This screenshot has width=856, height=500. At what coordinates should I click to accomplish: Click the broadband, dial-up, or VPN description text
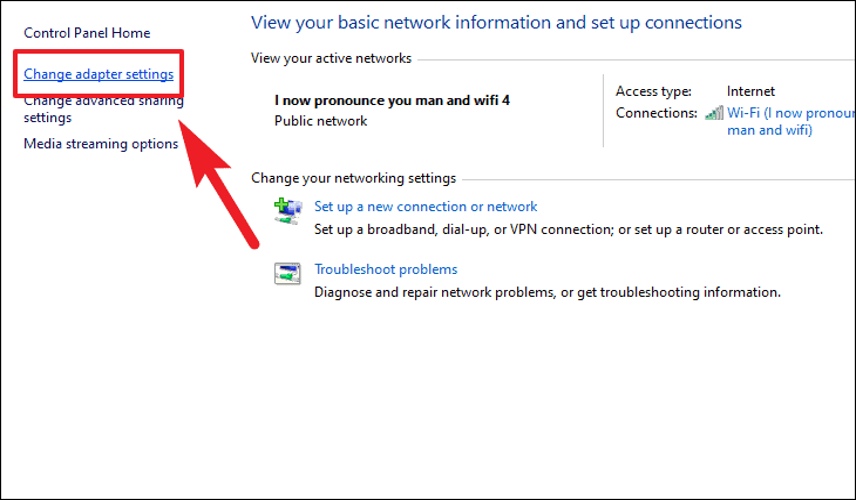(x=568, y=229)
